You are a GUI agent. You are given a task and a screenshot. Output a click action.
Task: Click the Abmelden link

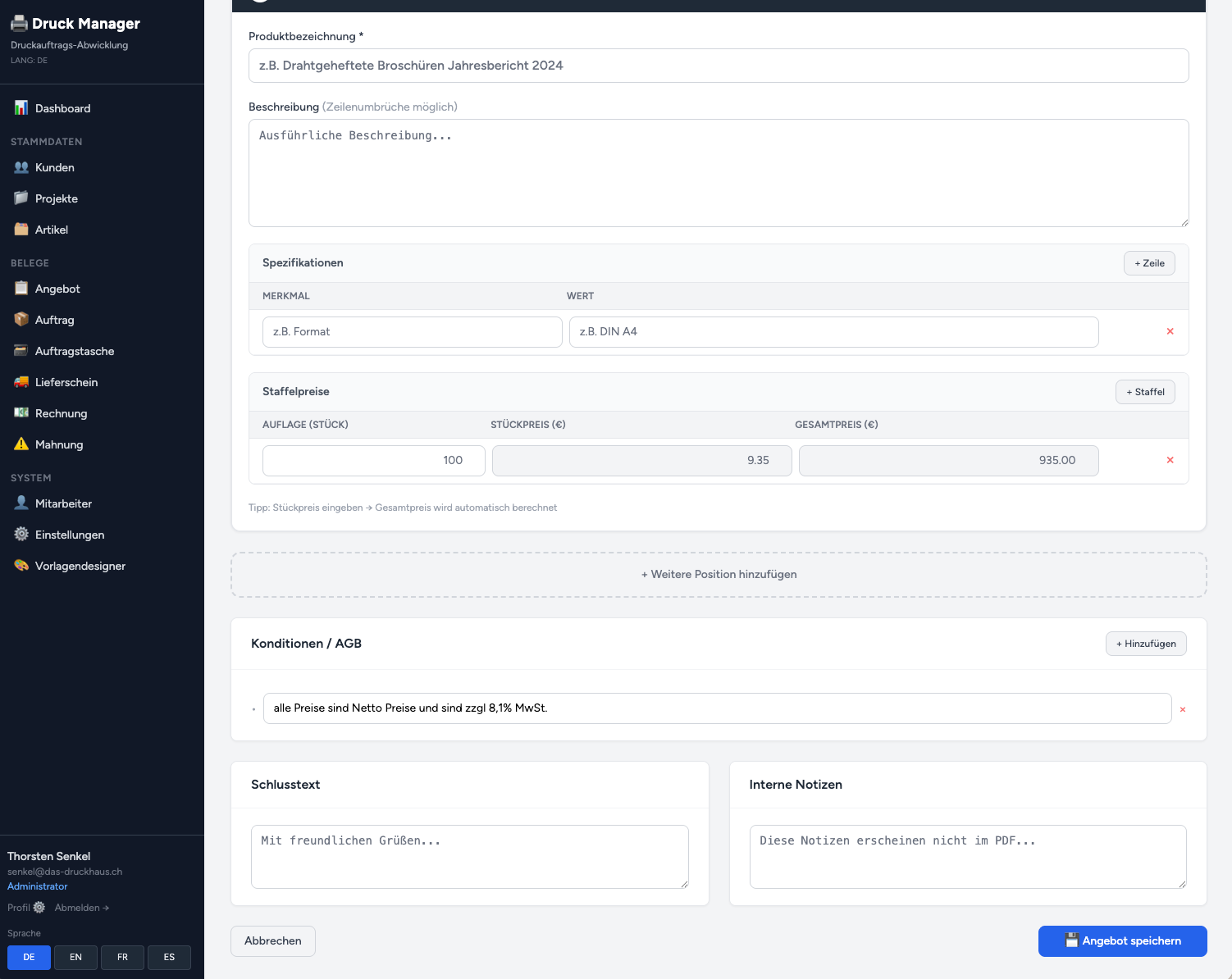(x=81, y=907)
